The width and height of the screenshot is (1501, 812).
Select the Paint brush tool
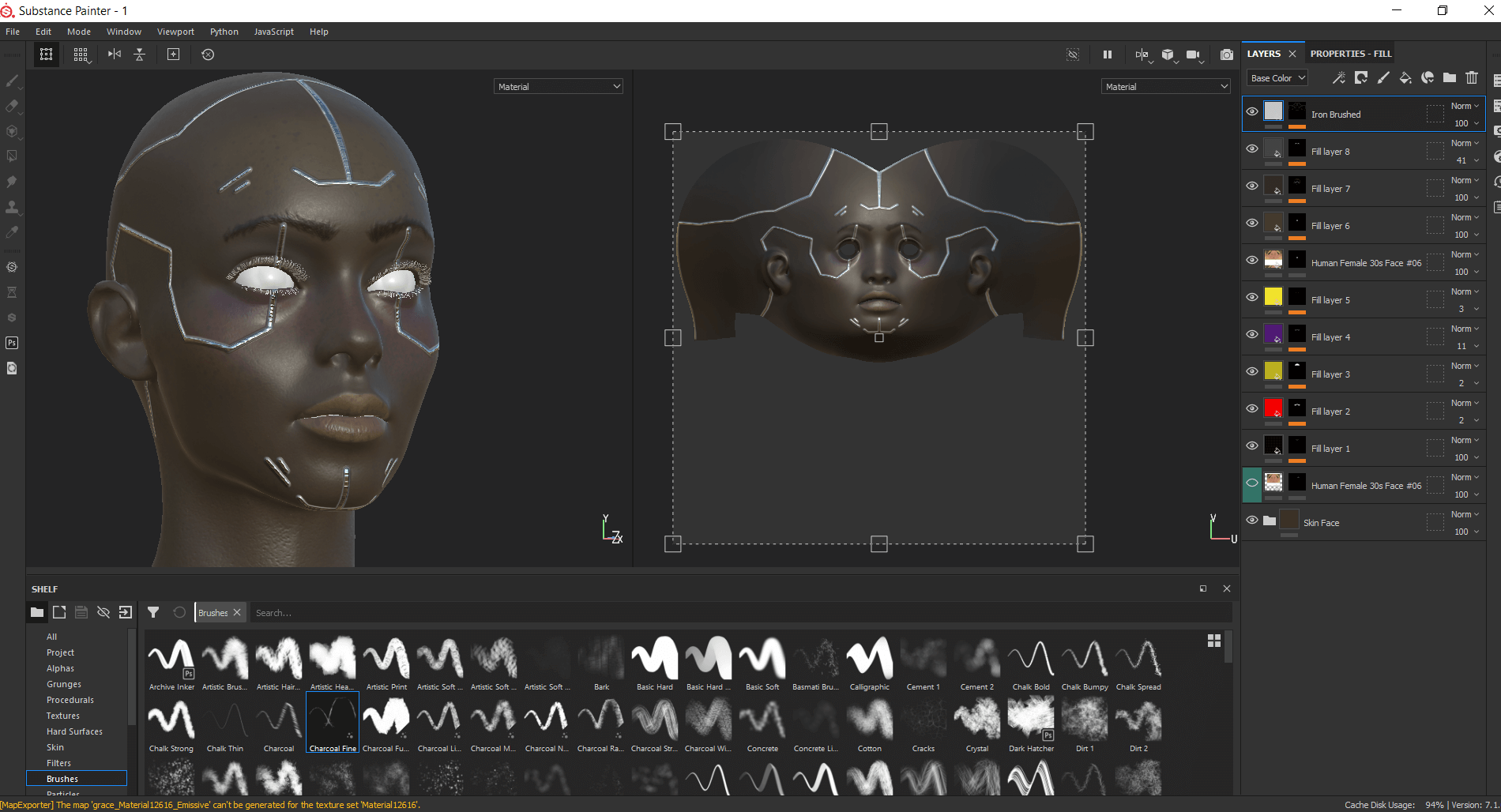pyautogui.click(x=12, y=81)
